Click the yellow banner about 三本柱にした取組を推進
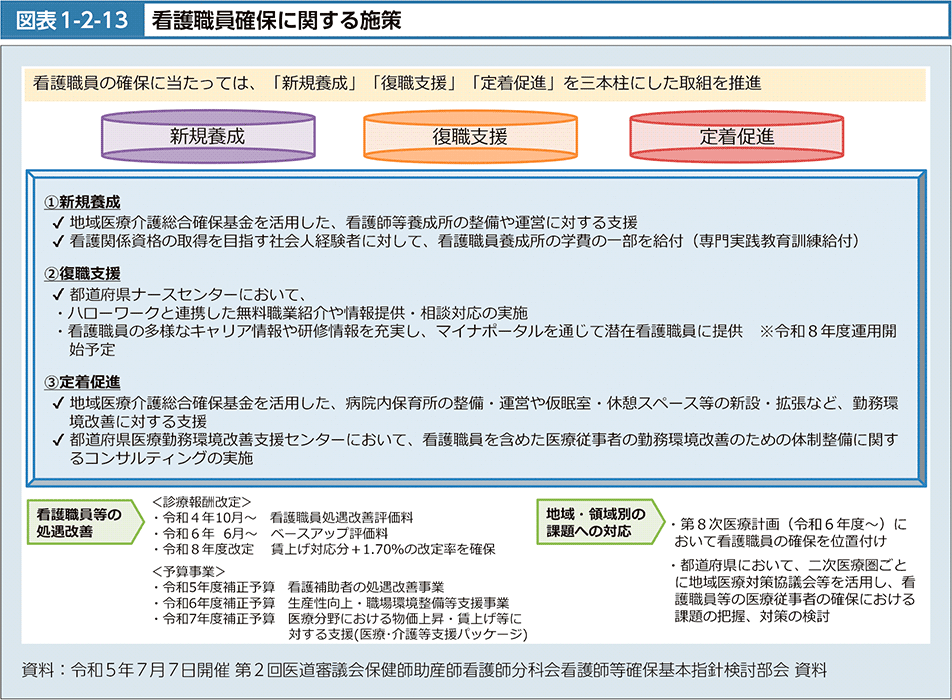Screen dimensions: 952x700 pos(475,83)
